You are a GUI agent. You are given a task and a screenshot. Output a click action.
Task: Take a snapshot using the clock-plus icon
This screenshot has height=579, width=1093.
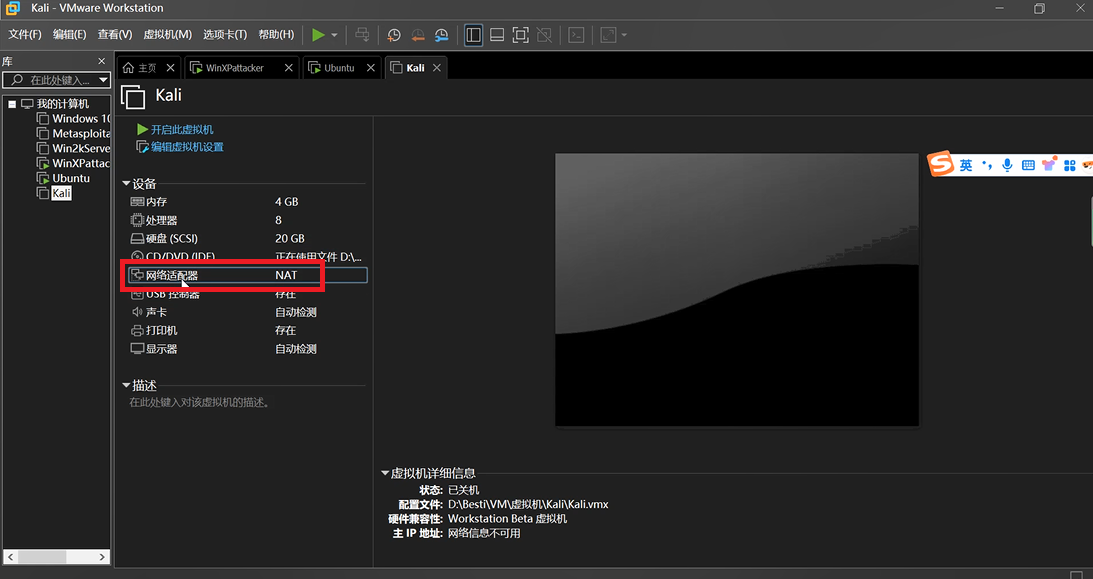(x=394, y=35)
